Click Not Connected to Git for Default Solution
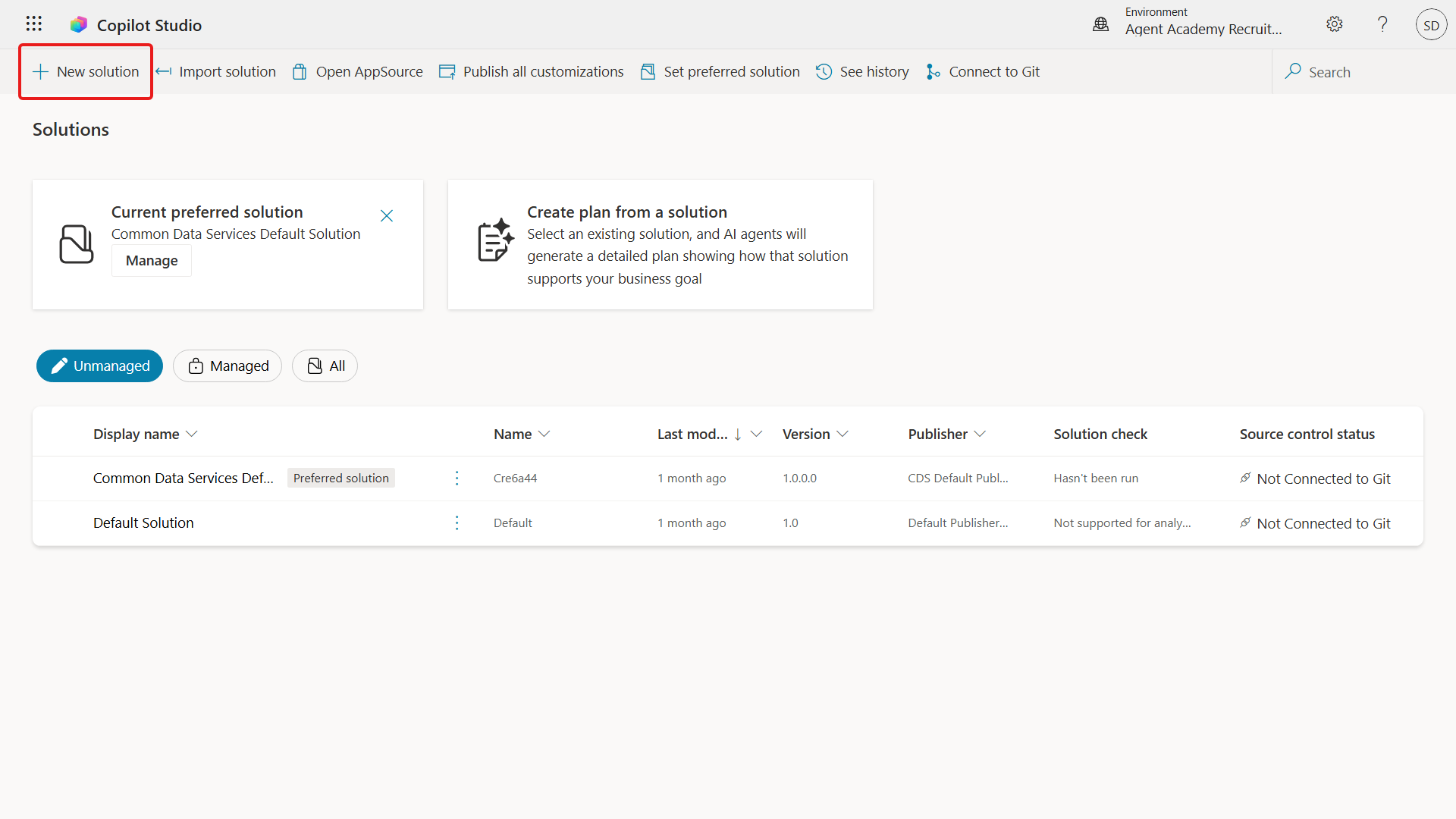 click(1316, 523)
